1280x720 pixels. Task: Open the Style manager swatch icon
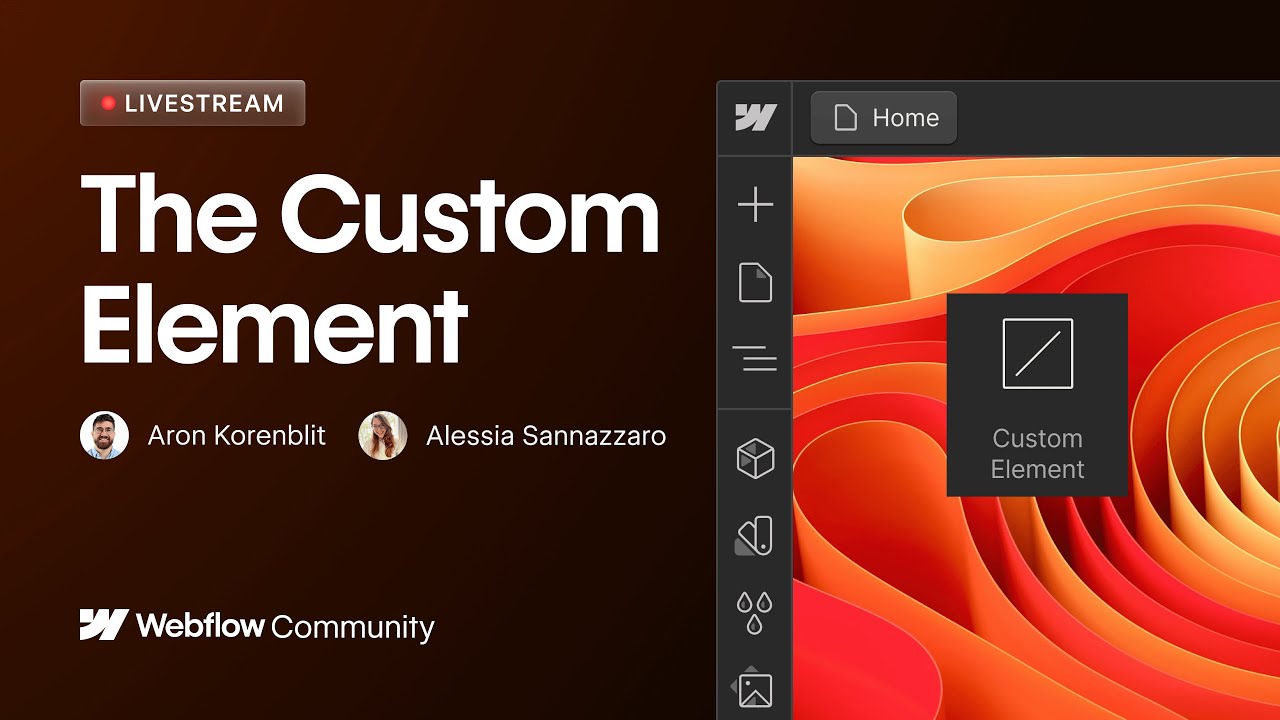pyautogui.click(x=755, y=536)
